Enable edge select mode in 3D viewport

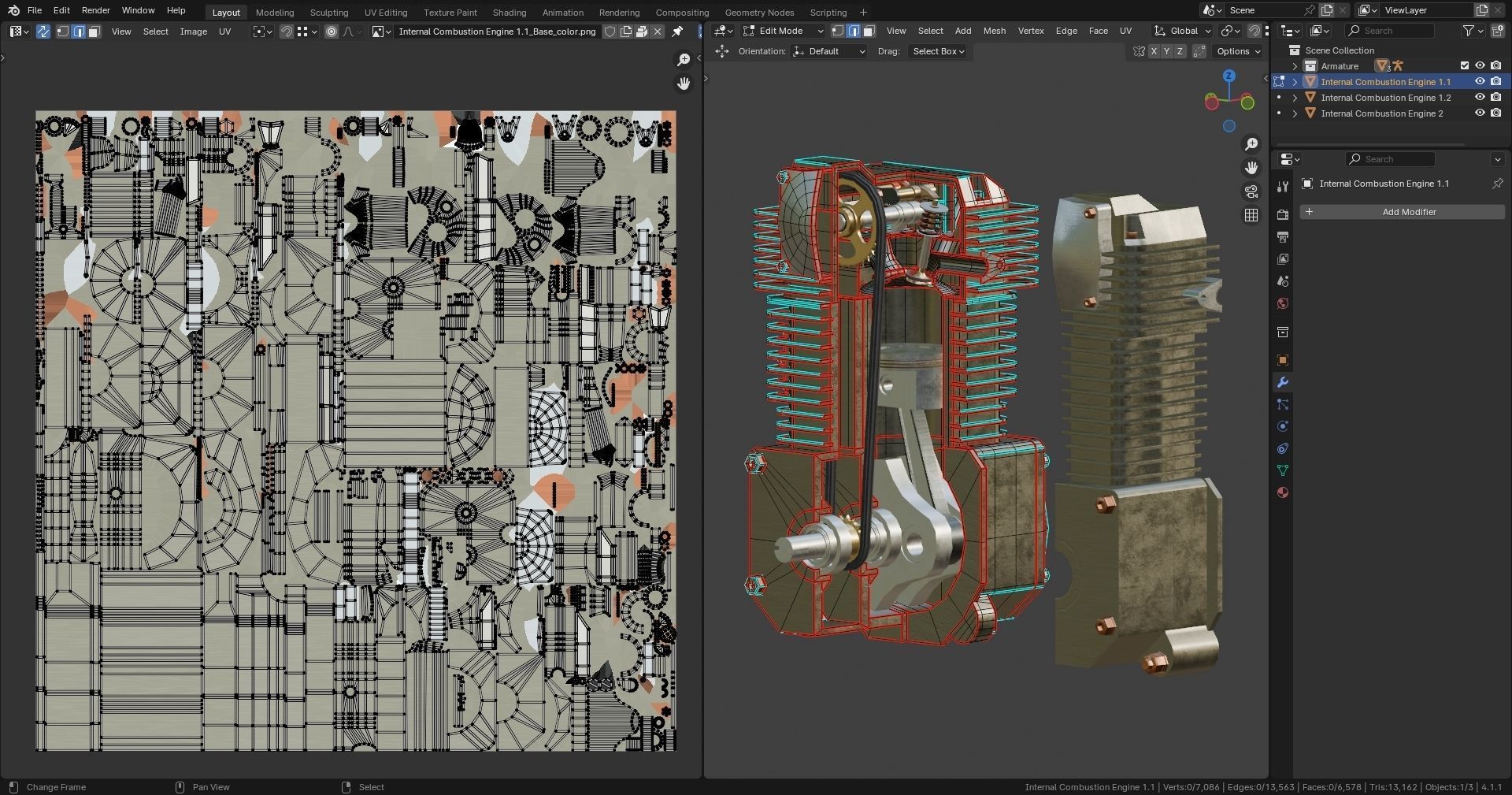(x=854, y=31)
